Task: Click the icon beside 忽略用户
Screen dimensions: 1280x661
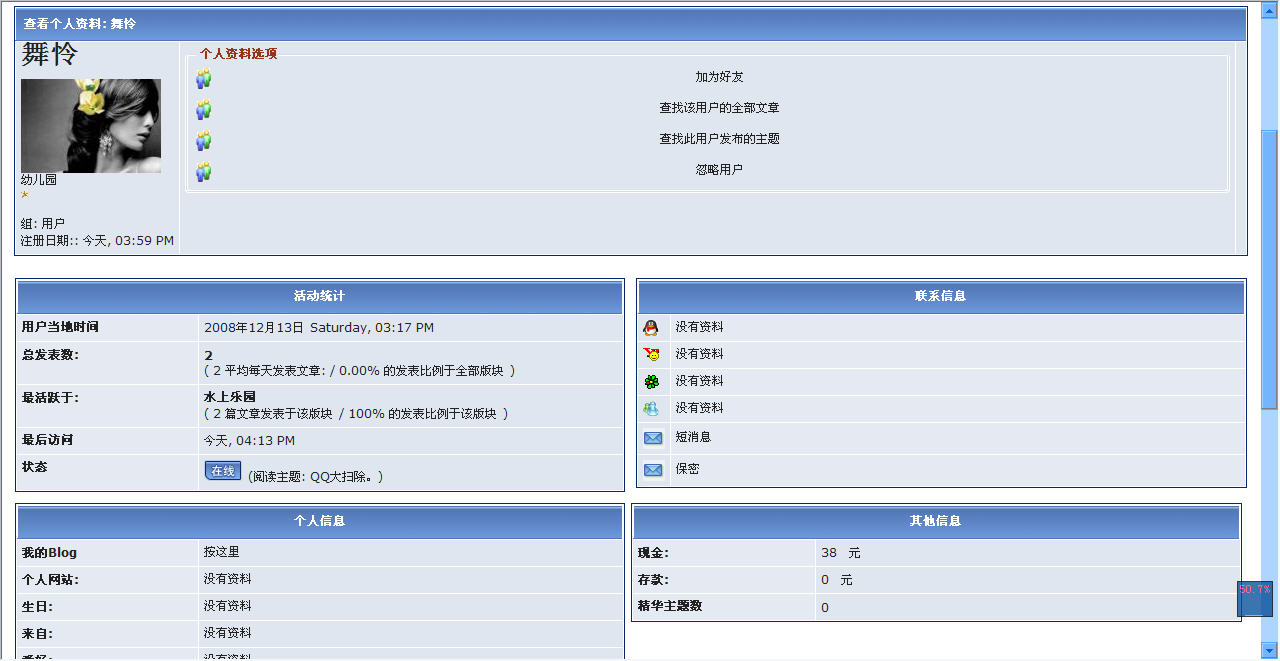Action: pos(204,171)
